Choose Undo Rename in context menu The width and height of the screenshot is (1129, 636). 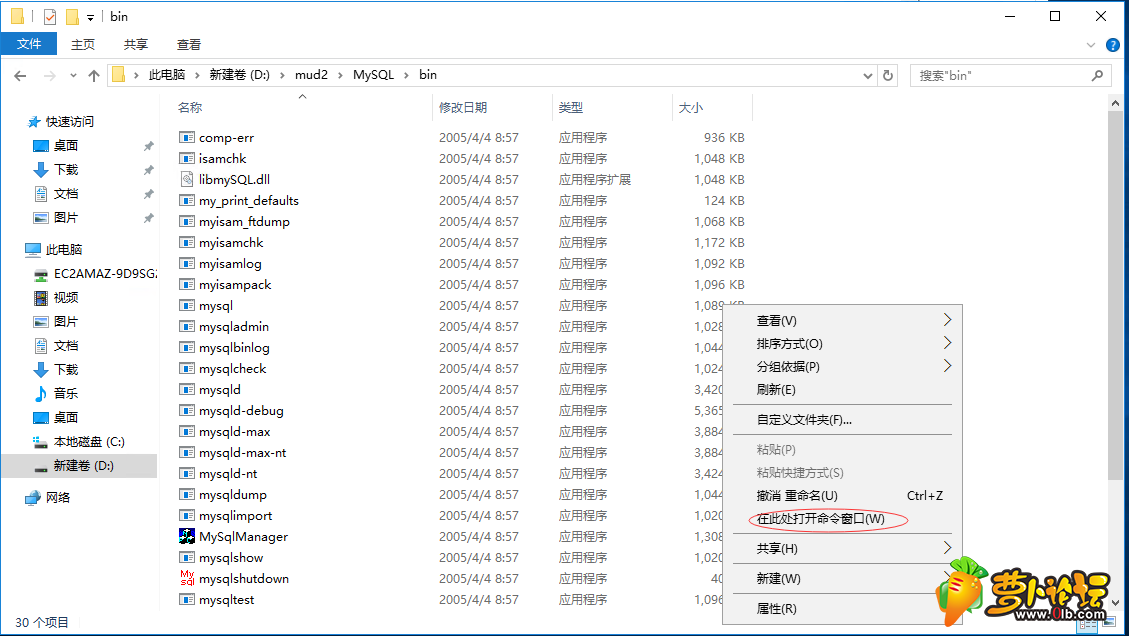pyautogui.click(x=842, y=496)
